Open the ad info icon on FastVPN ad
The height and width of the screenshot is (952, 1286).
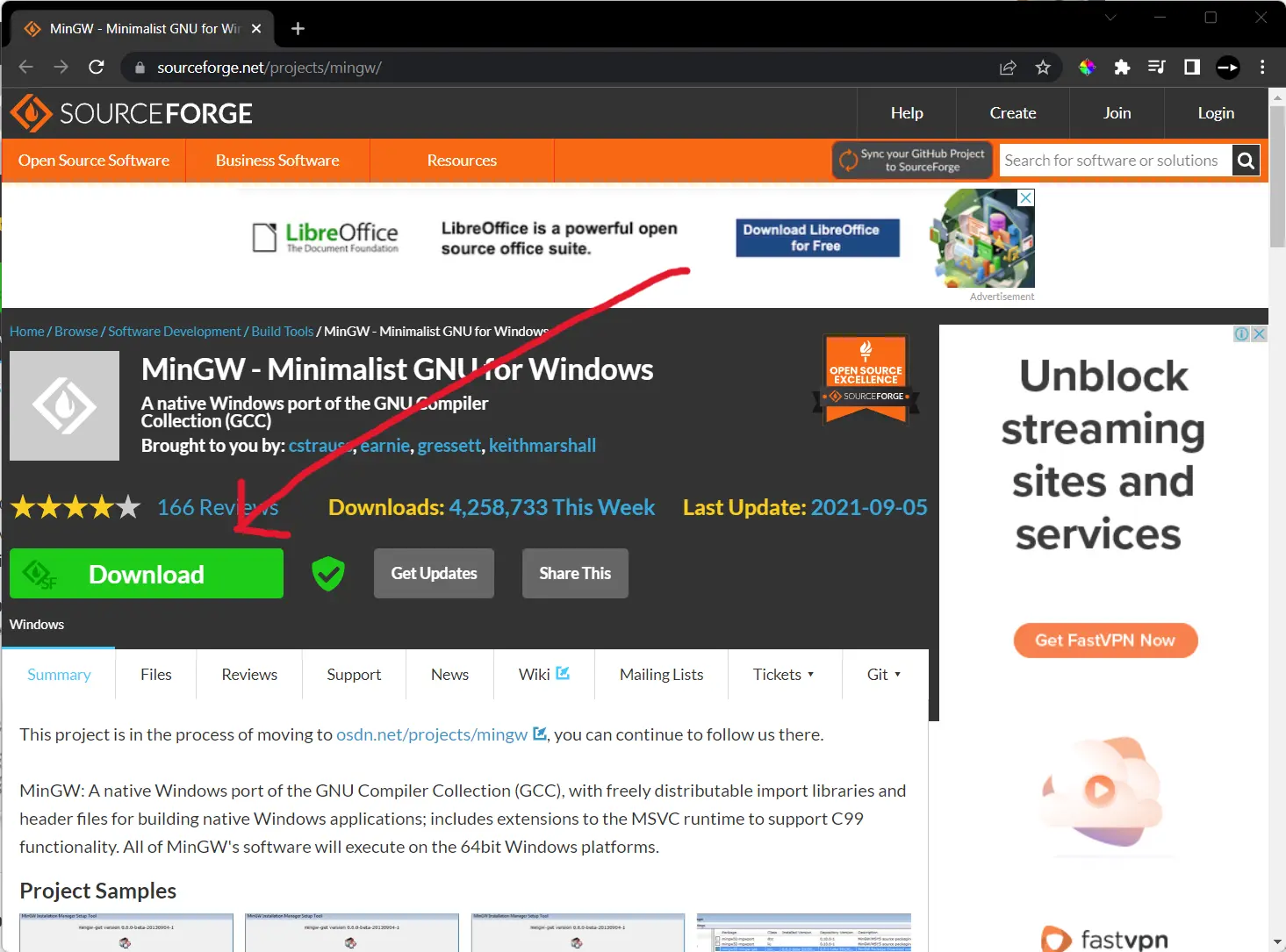click(1242, 333)
